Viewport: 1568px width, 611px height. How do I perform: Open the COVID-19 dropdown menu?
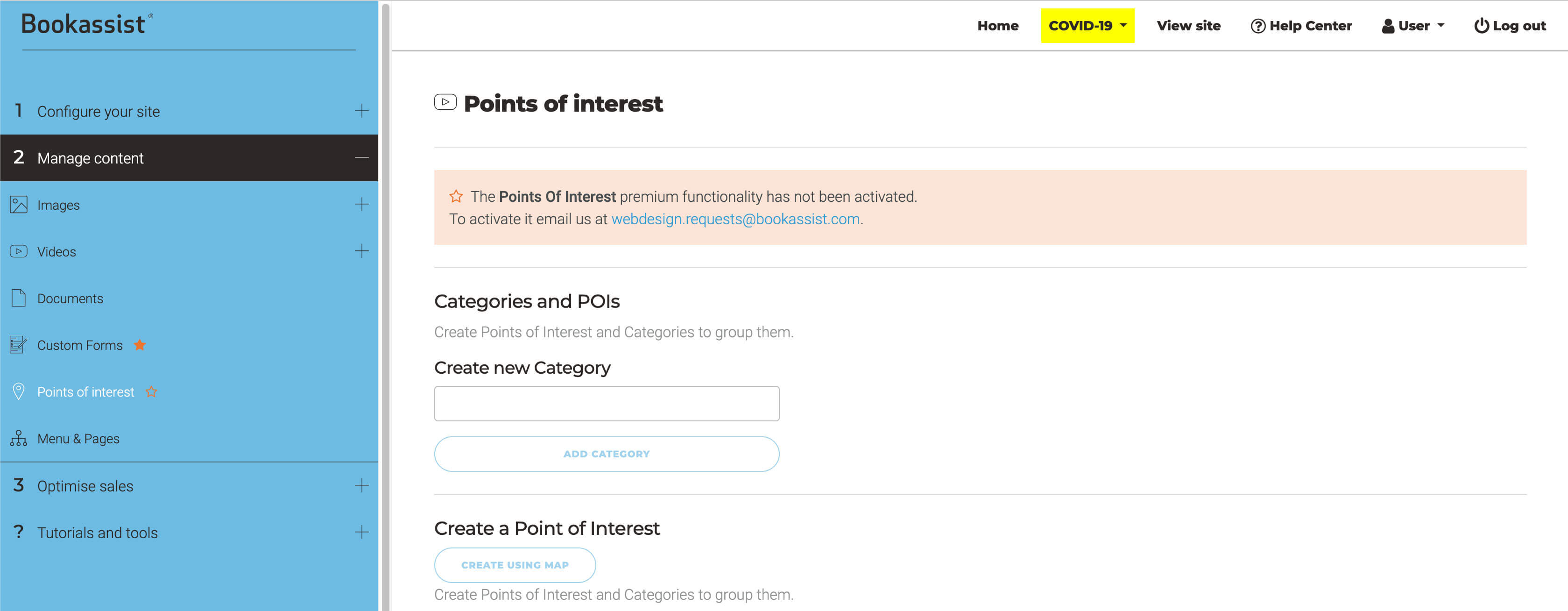(1087, 26)
